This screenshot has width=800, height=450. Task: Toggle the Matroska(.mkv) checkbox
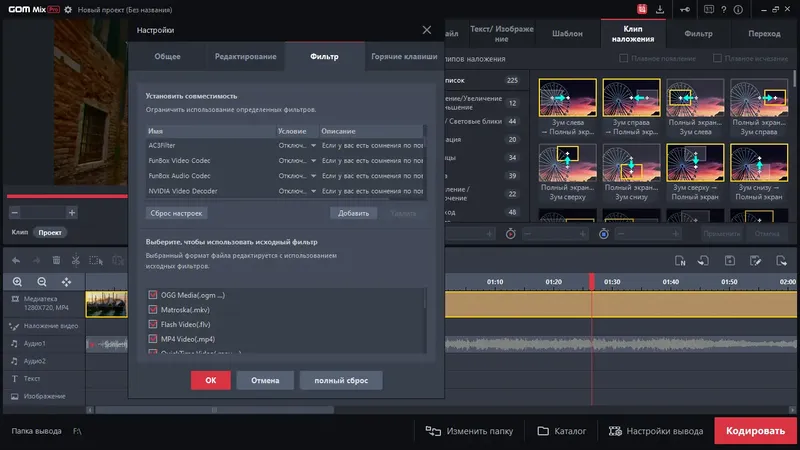point(153,310)
